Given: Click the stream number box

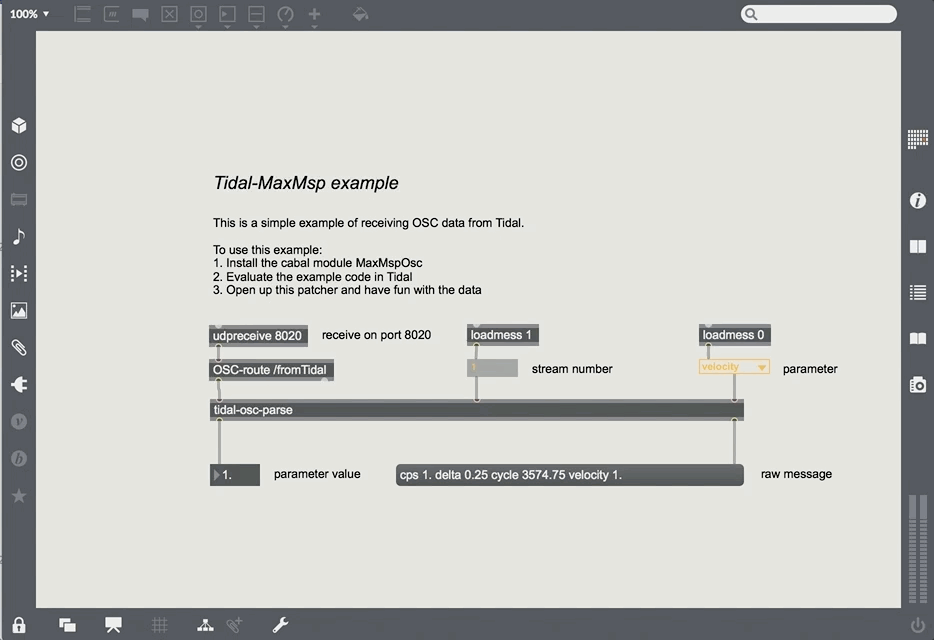Looking at the screenshot, I should (492, 368).
